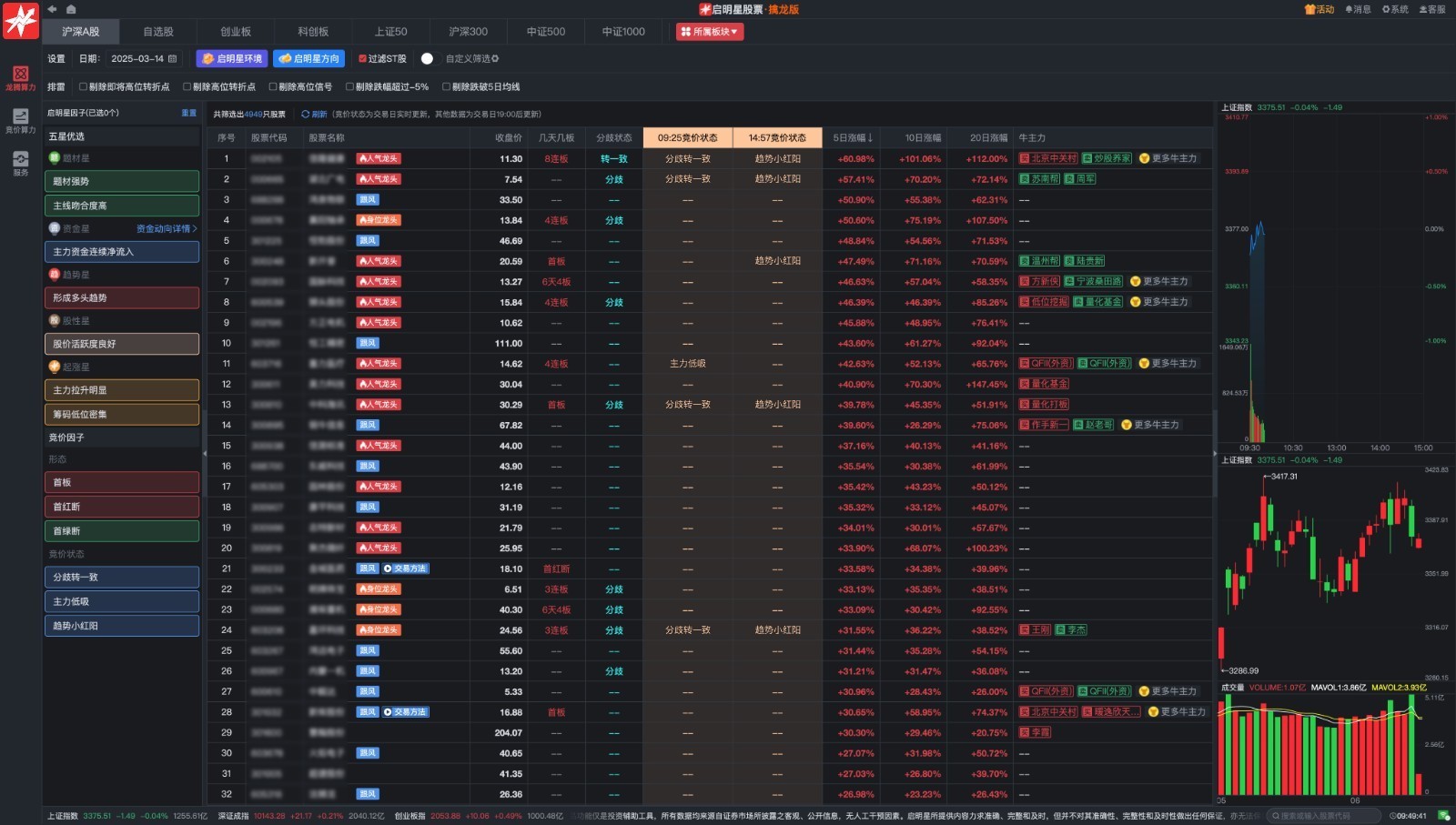This screenshot has height=825, width=1456.
Task: Open 系统 settings gear
Action: [1394, 9]
